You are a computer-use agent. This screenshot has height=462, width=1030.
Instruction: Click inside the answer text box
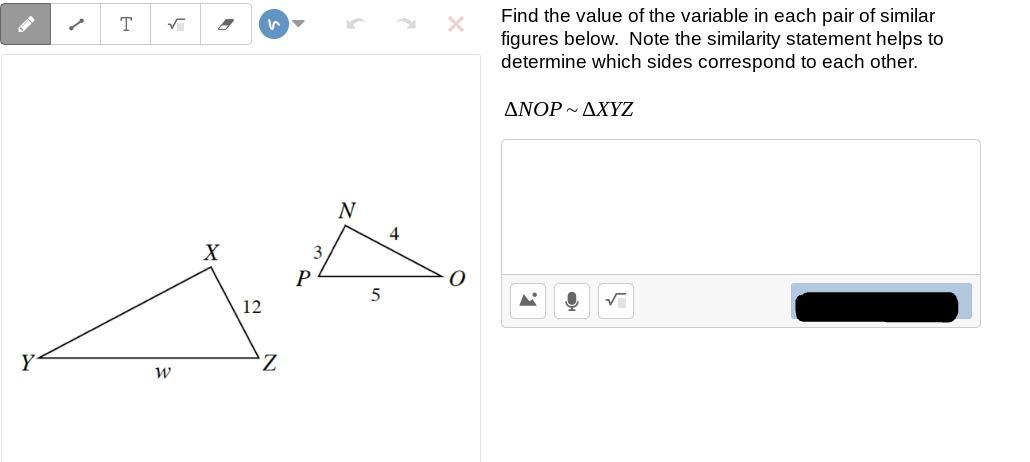(x=740, y=206)
